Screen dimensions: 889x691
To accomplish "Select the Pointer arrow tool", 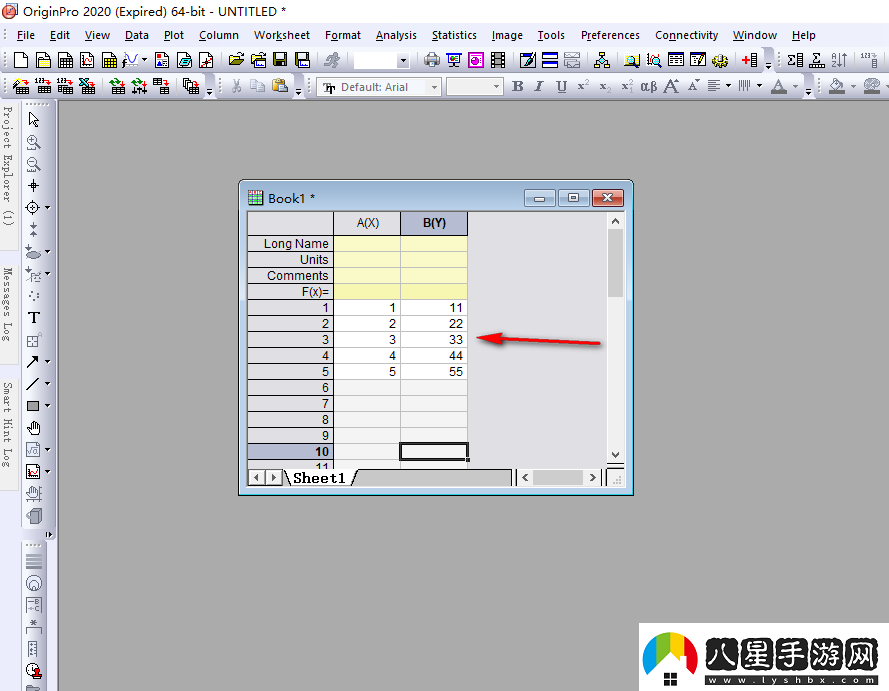I will click(33, 120).
